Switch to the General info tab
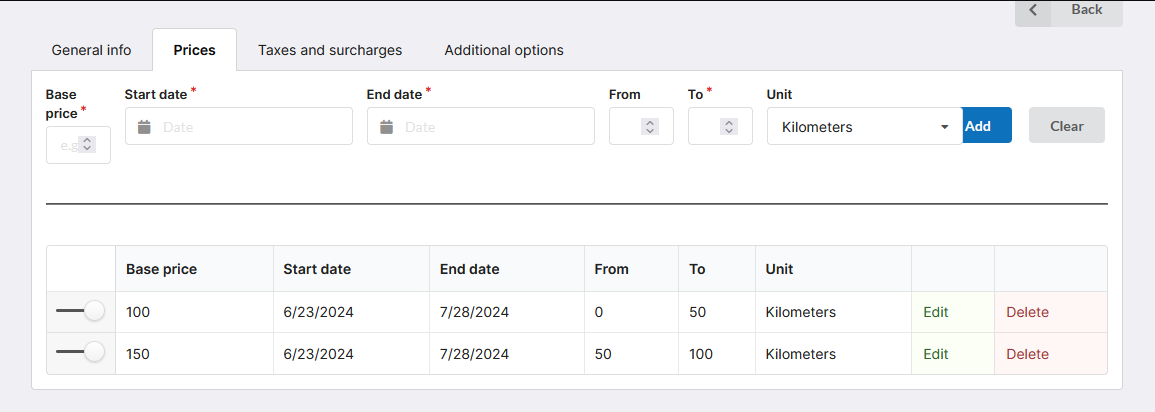The height and width of the screenshot is (412, 1155). pyautogui.click(x=91, y=50)
